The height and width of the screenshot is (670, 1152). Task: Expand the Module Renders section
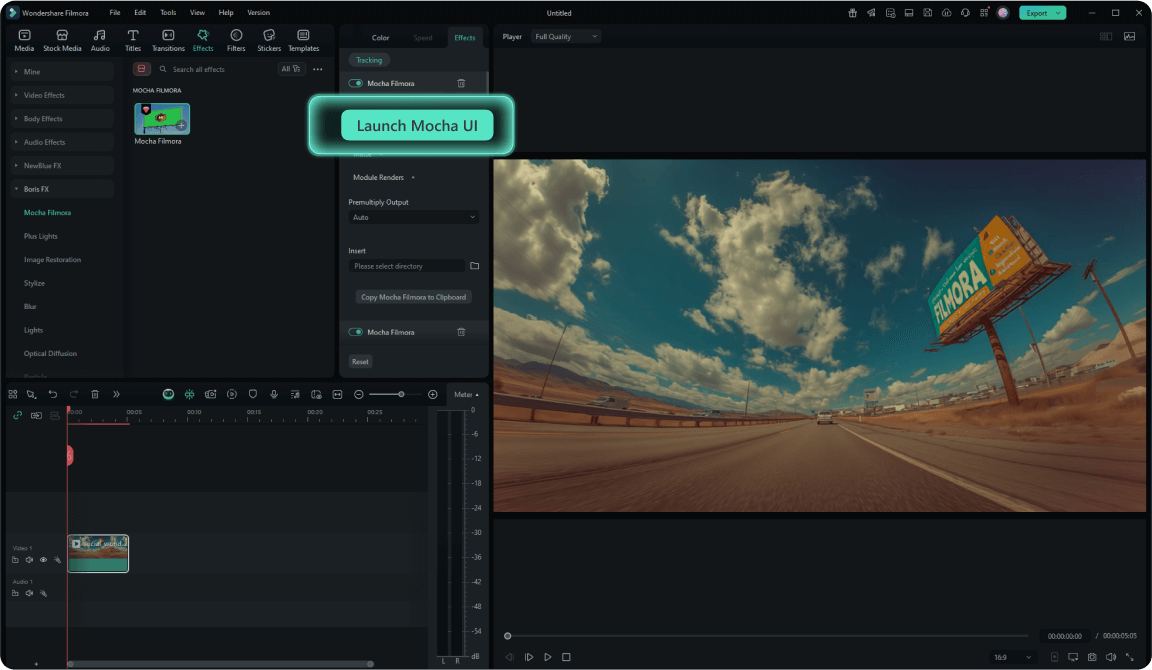pos(384,177)
